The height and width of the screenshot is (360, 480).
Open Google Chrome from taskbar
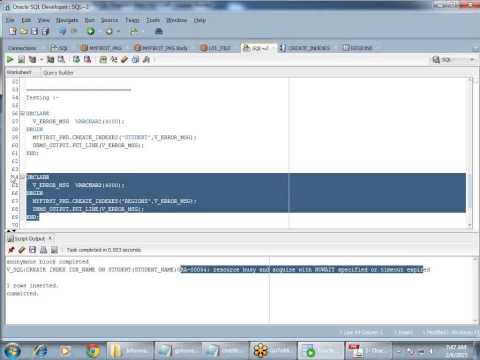[93, 351]
